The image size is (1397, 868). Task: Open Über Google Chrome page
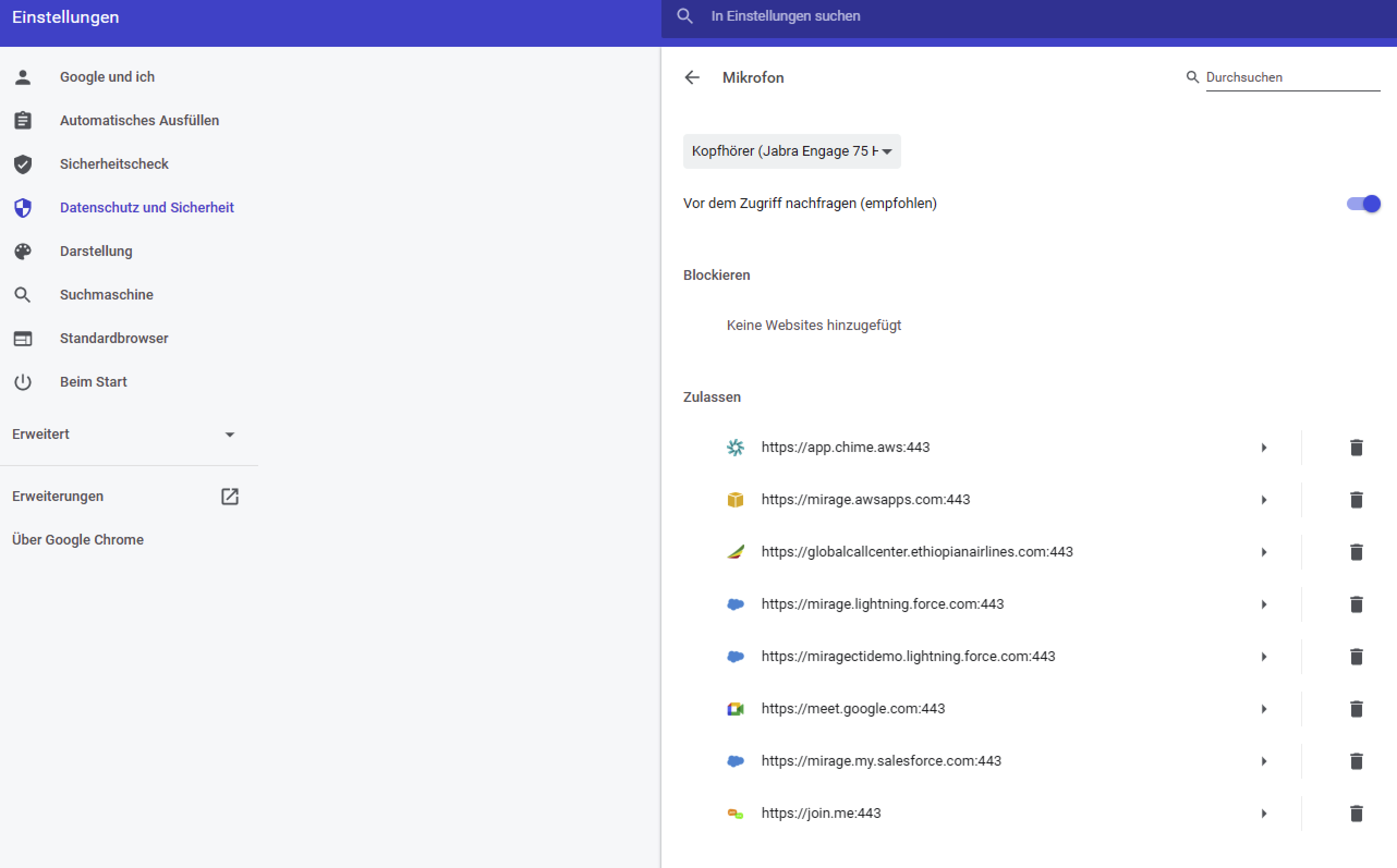pos(78,540)
